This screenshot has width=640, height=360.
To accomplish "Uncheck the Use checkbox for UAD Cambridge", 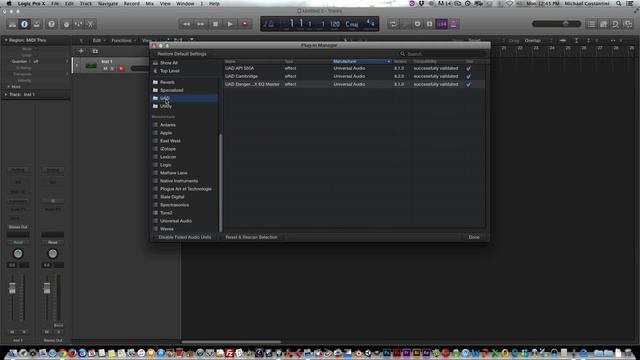I will click(x=468, y=76).
